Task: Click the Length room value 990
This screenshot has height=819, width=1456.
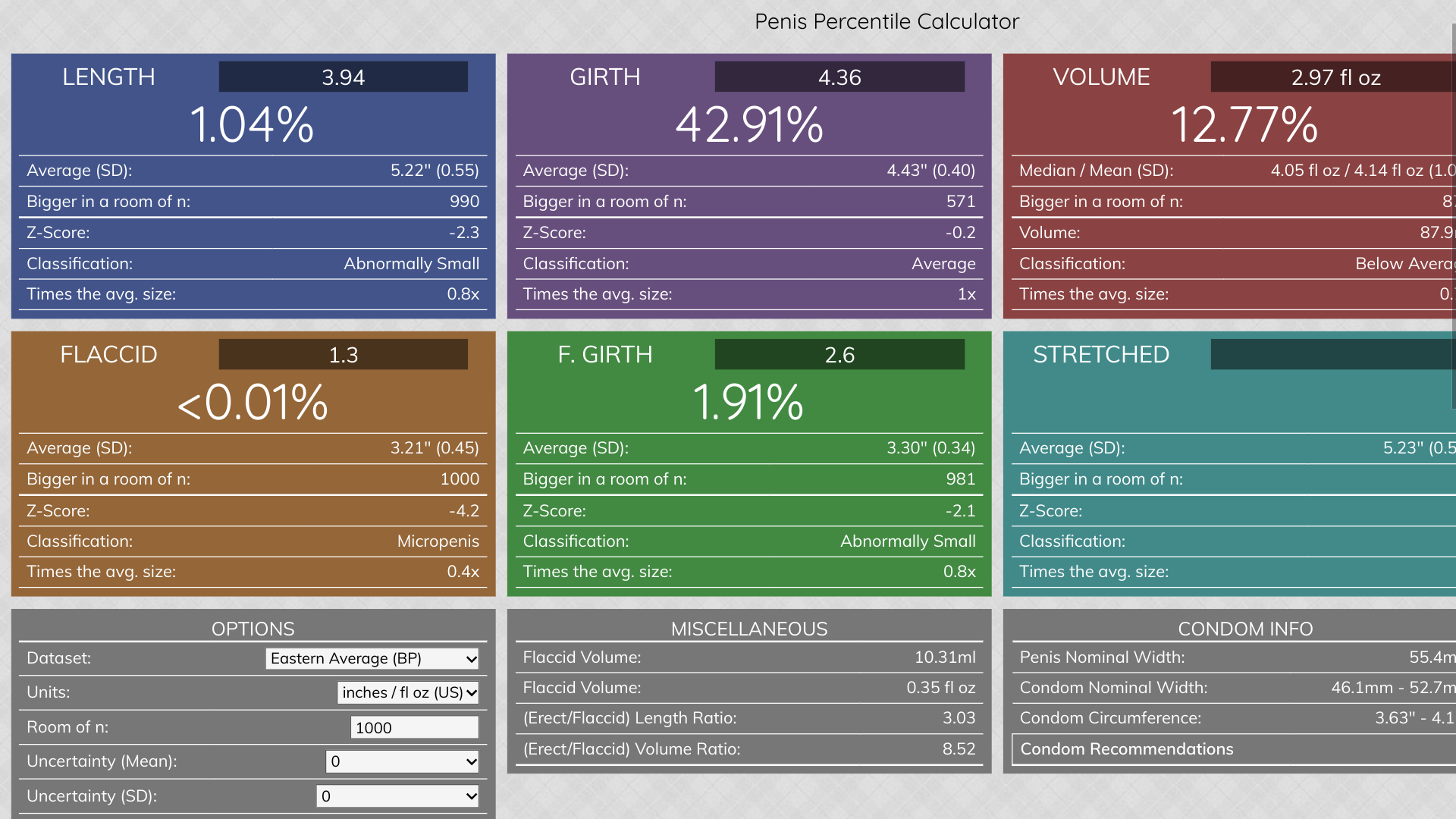Action: [x=464, y=202]
